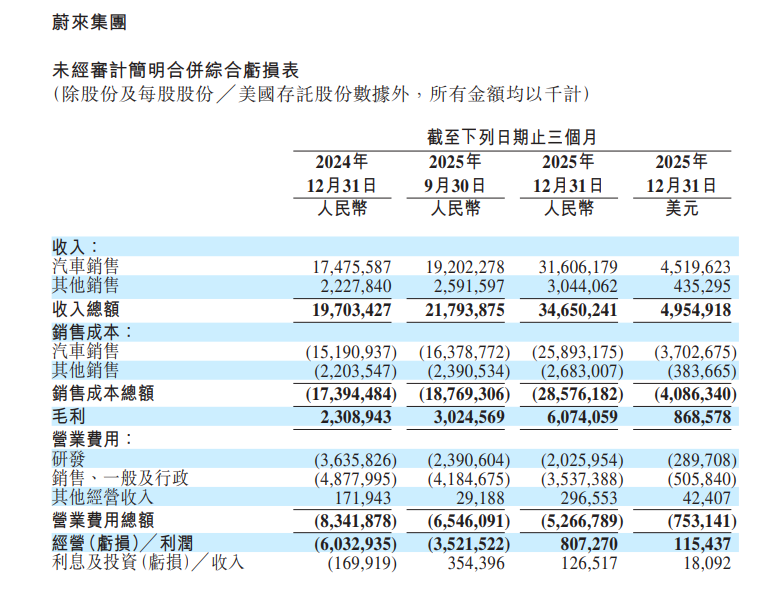Click the total (8,341,878)
The image size is (775, 591).
(x=355, y=521)
